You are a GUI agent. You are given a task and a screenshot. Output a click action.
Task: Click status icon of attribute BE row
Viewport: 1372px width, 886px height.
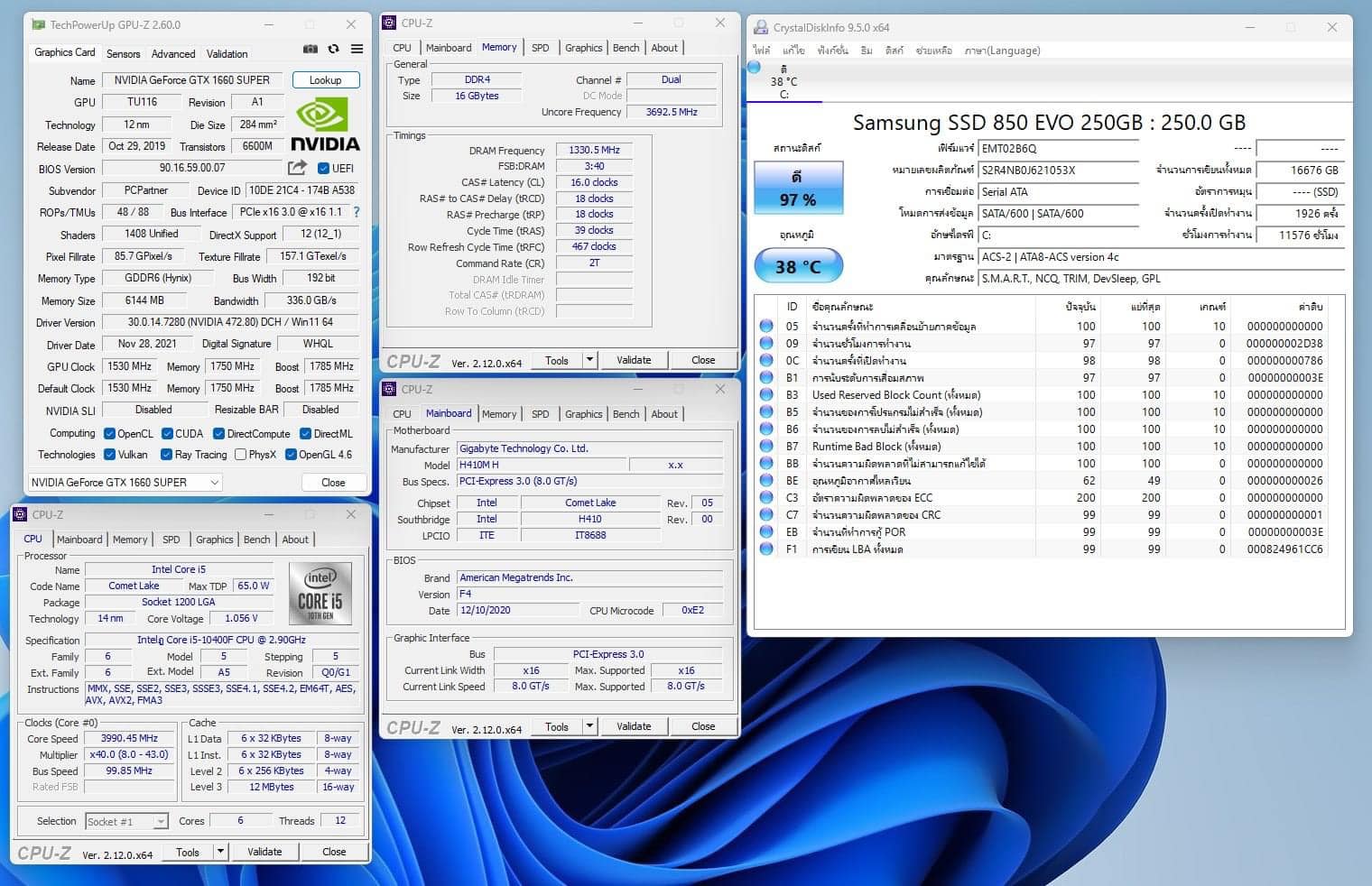pyautogui.click(x=766, y=480)
